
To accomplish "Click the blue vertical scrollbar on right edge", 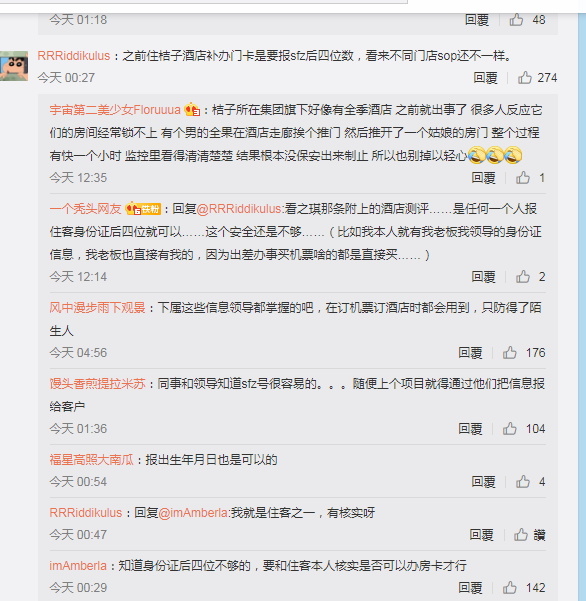I will 581,307.
